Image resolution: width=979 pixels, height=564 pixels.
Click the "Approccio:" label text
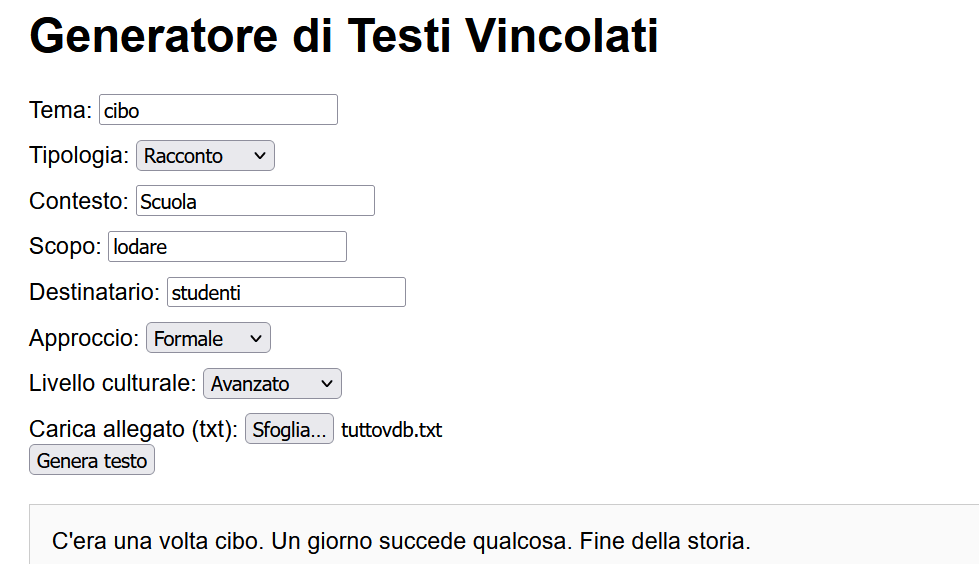click(x=84, y=339)
